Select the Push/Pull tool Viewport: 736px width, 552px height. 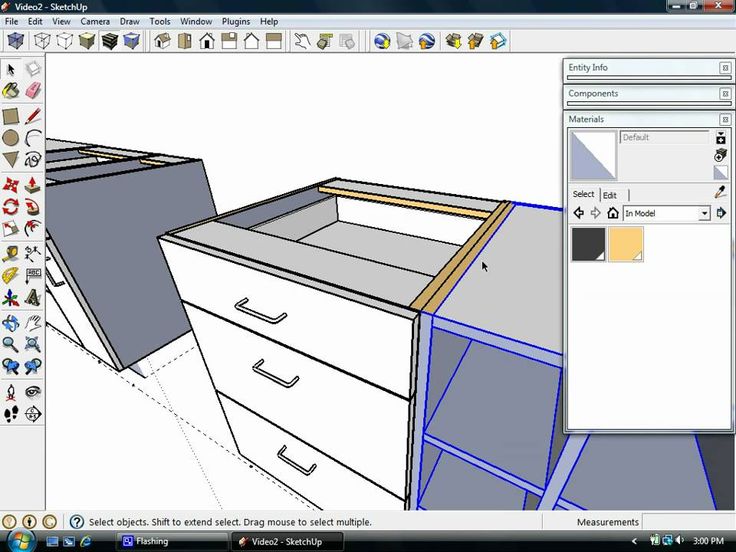(33, 185)
